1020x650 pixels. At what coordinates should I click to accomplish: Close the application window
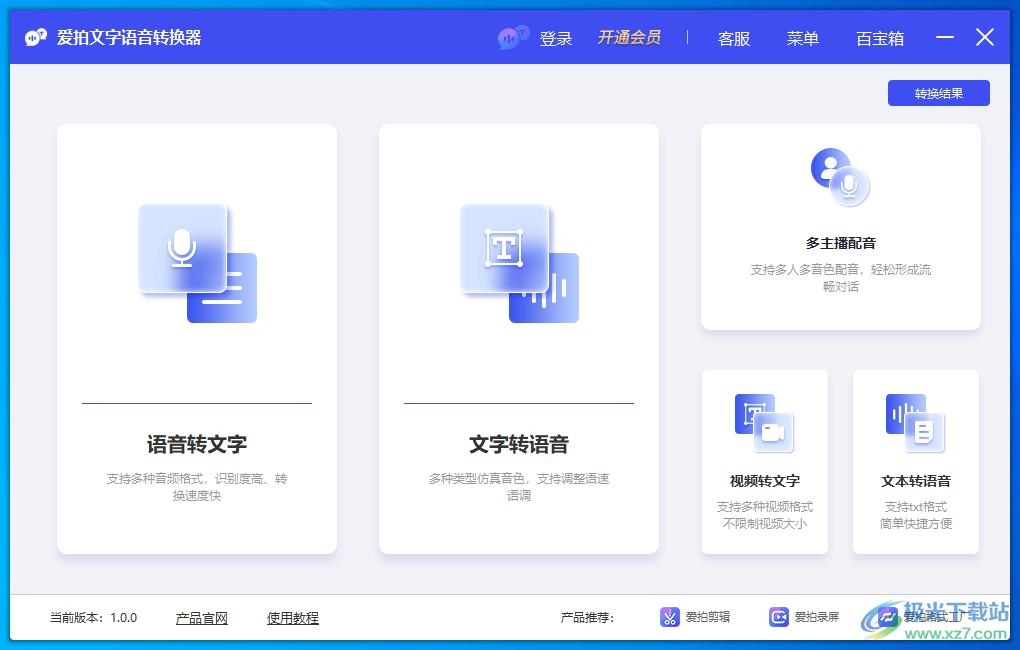click(x=985, y=37)
